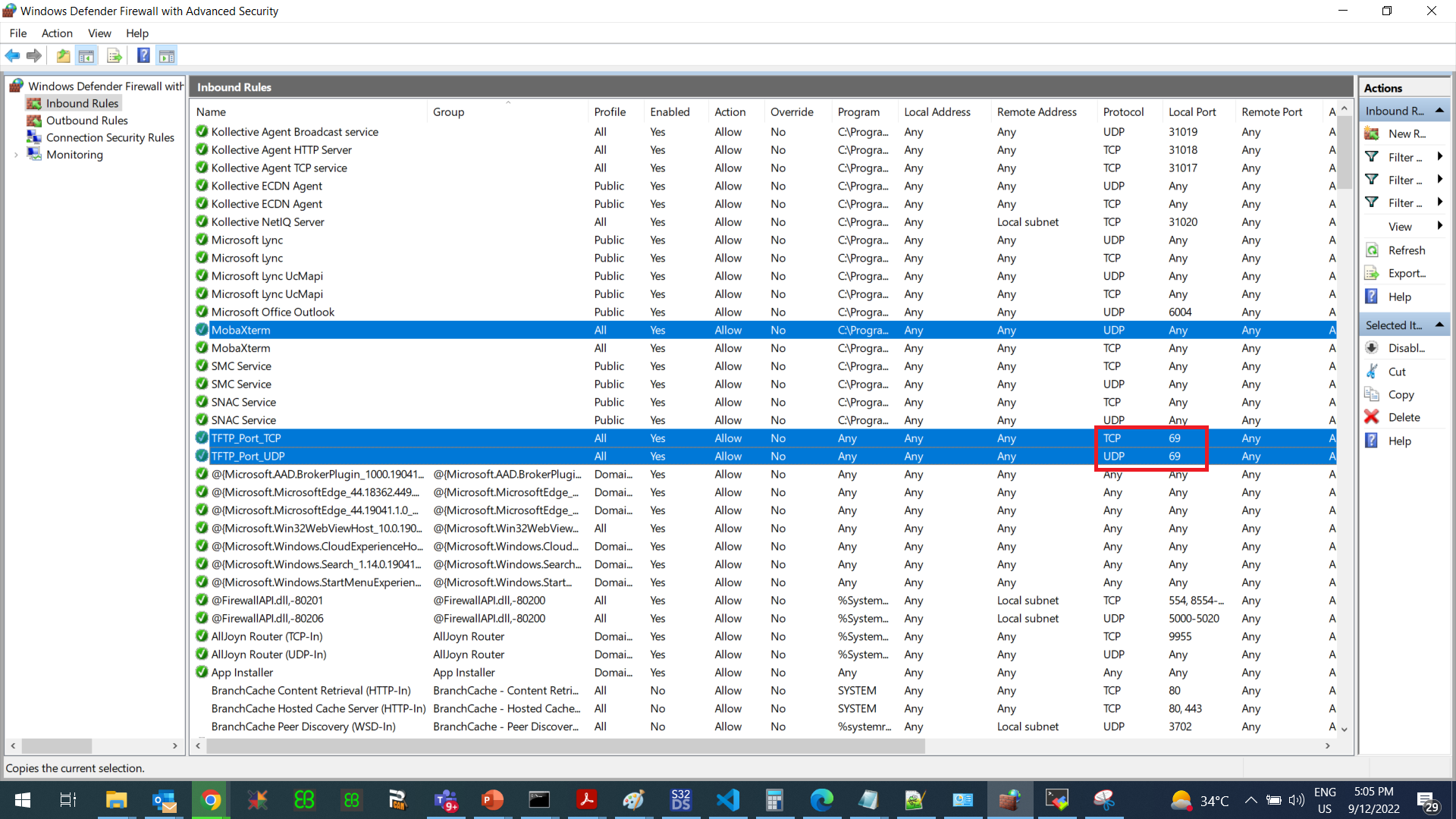1456x819 pixels.
Task: Click green check icon of App Installer rule
Action: 202,672
